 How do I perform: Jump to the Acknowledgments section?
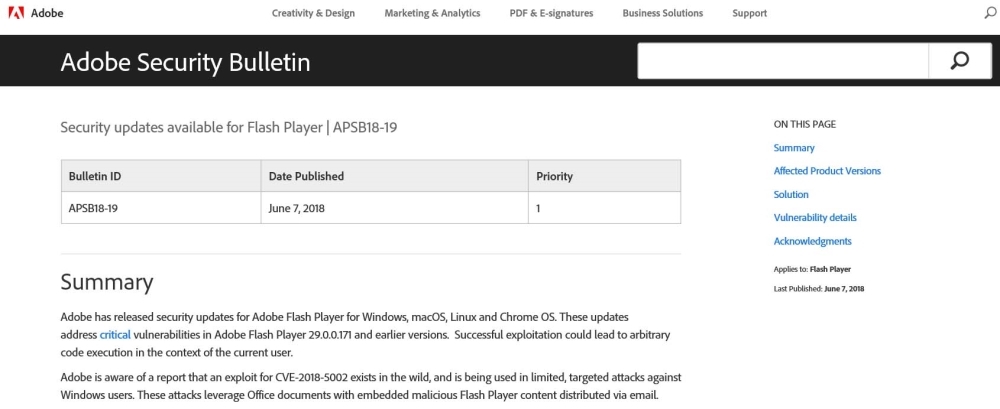pos(812,241)
